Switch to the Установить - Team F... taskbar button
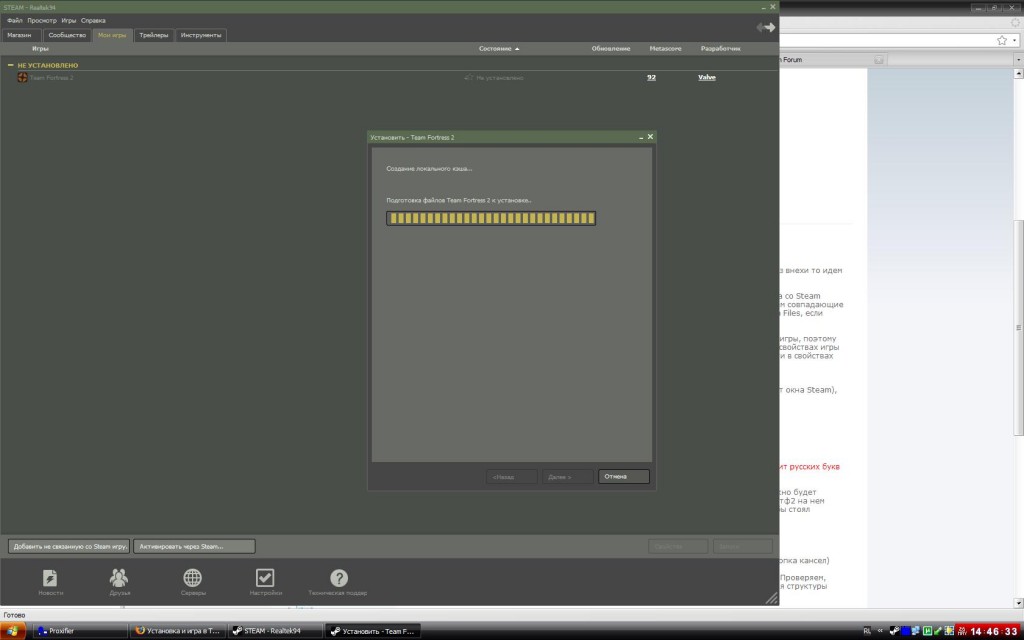The height and width of the screenshot is (640, 1024). (x=372, y=631)
